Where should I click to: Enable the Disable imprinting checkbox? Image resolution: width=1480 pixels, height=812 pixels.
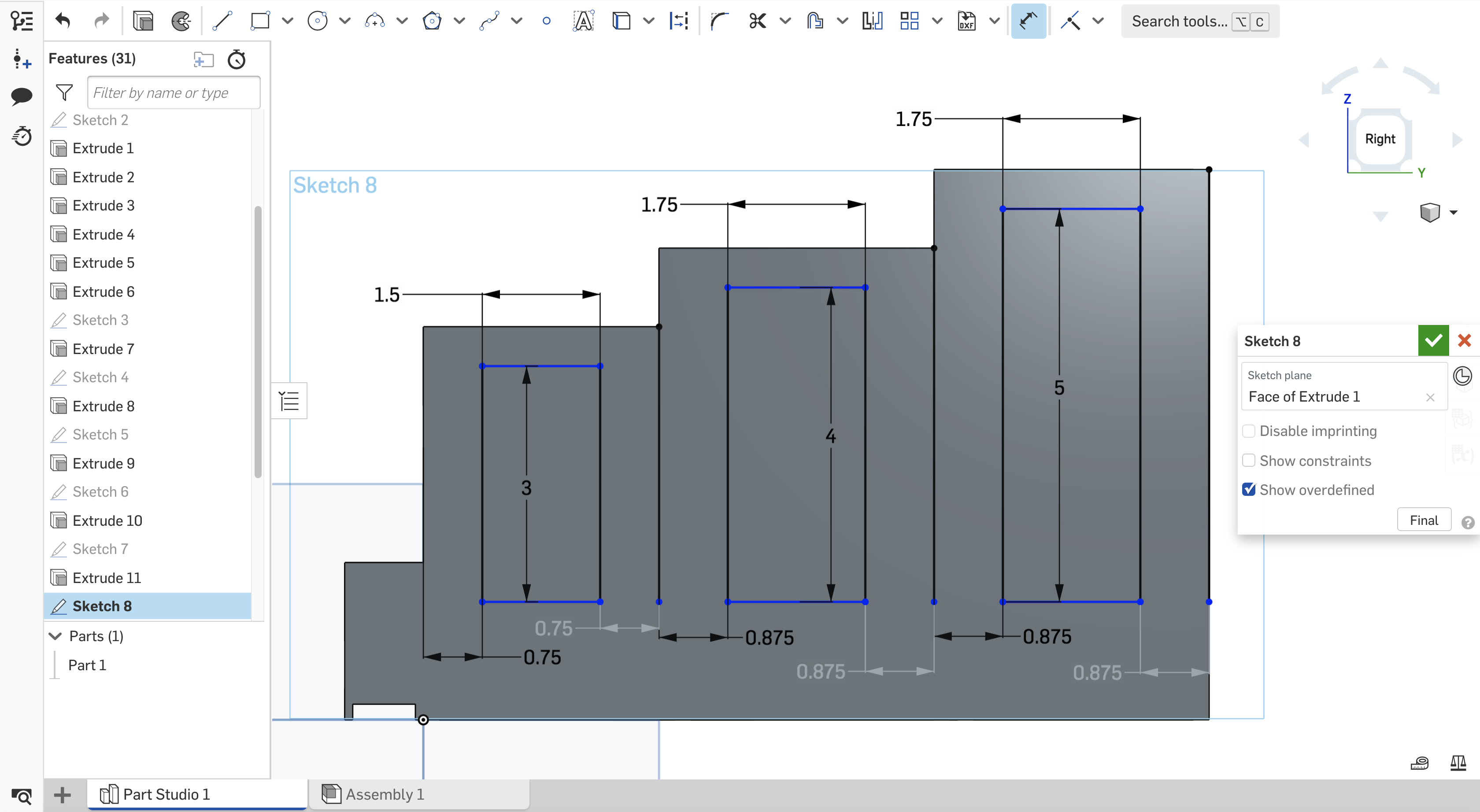[1248, 431]
